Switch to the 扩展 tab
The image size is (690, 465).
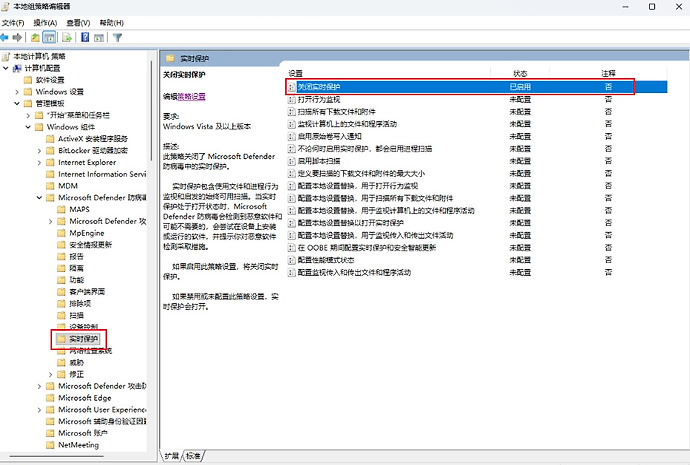click(172, 456)
